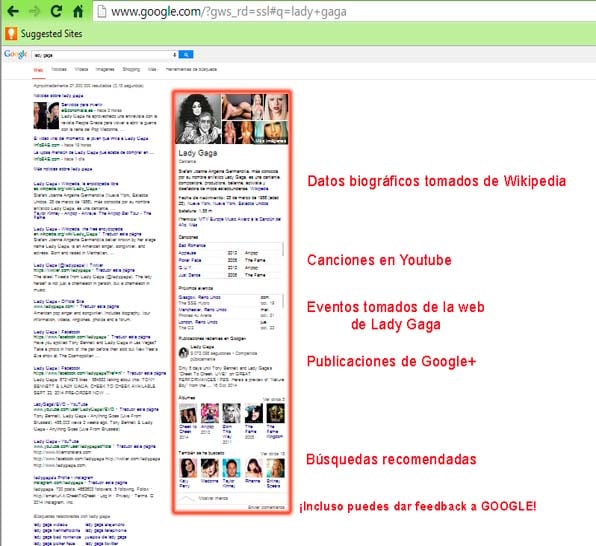This screenshot has width=596, height=546.
Task: Click the Taylor Kinney photo
Action: tap(231, 468)
